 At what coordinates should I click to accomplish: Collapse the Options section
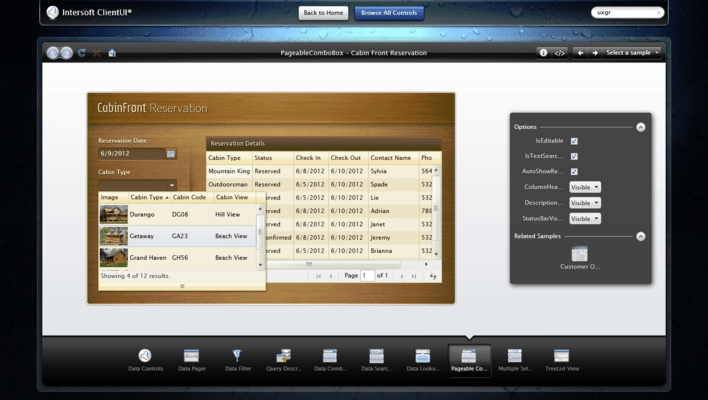point(641,127)
